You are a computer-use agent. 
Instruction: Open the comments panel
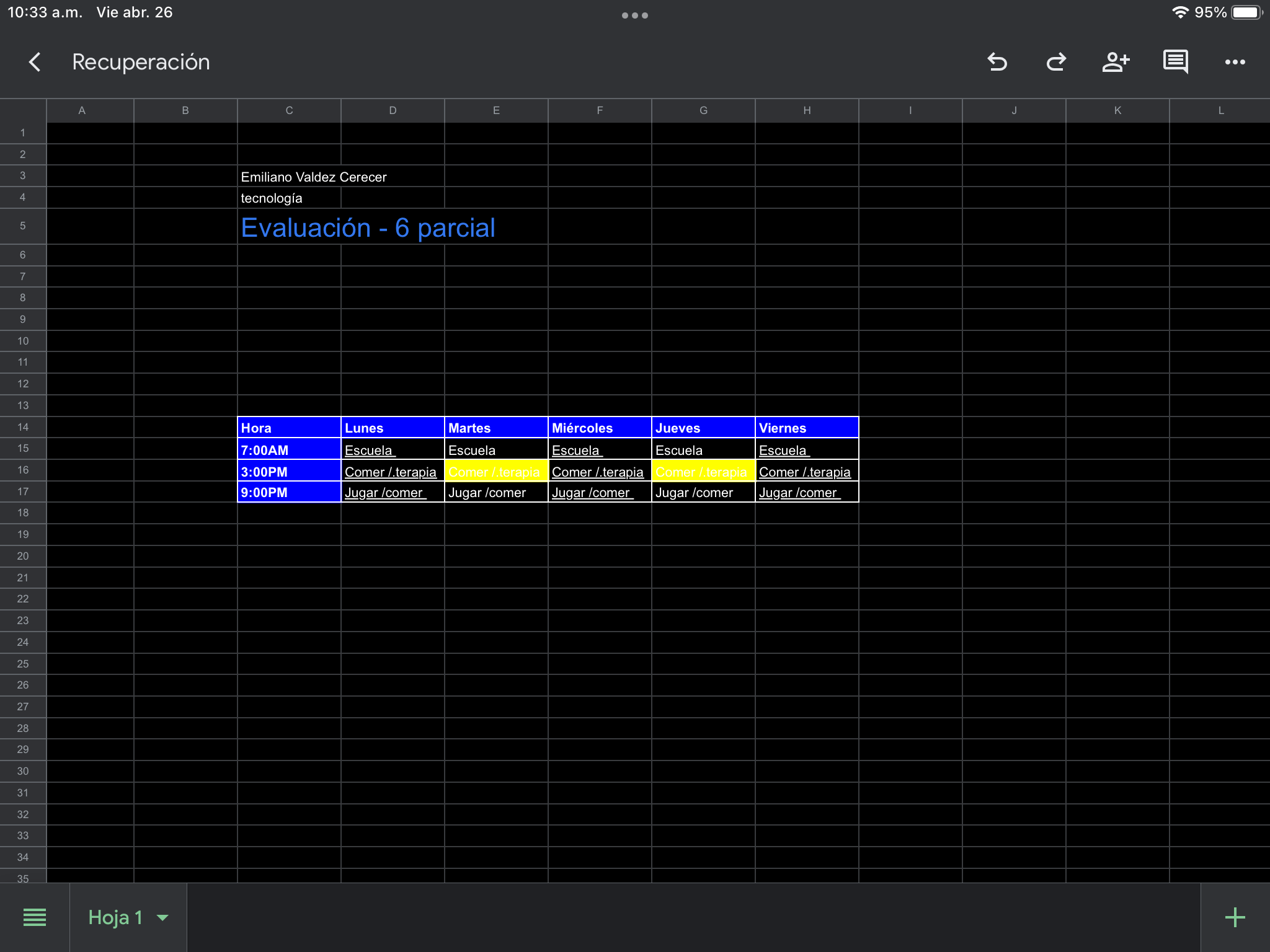point(1175,62)
